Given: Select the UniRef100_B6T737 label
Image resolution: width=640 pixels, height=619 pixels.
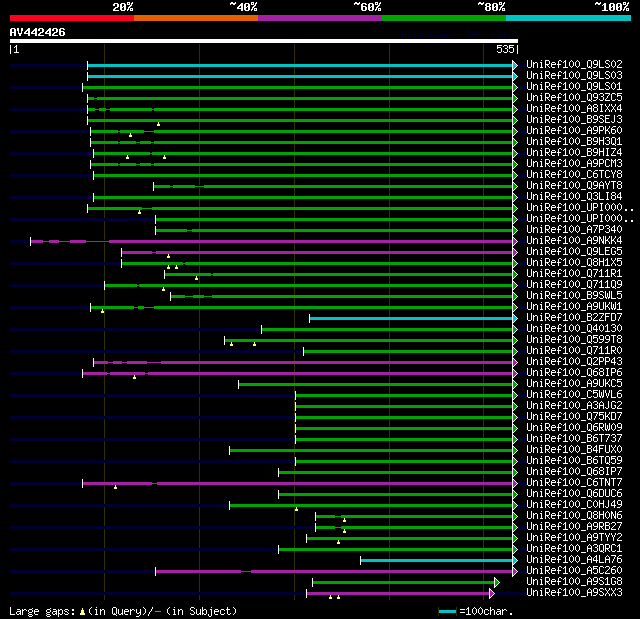Looking at the screenshot, I should pyautogui.click(x=574, y=439).
